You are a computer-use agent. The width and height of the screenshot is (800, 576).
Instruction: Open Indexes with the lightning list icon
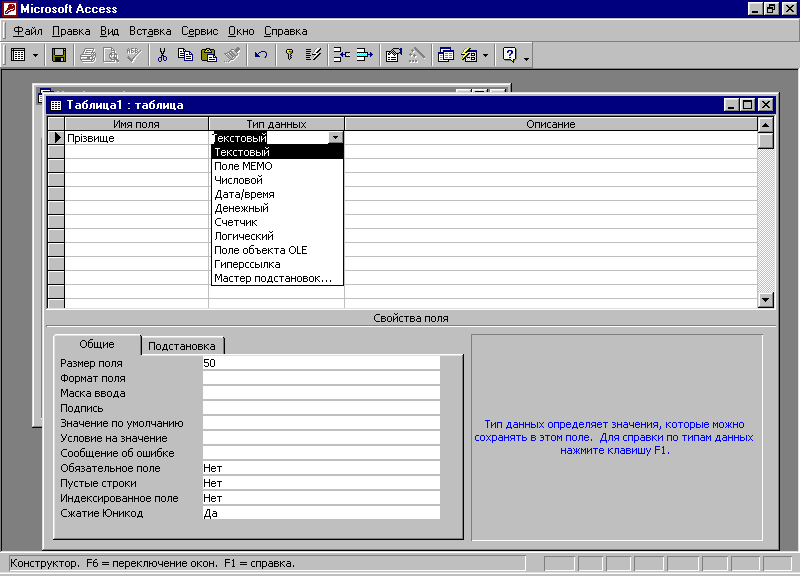click(x=313, y=55)
